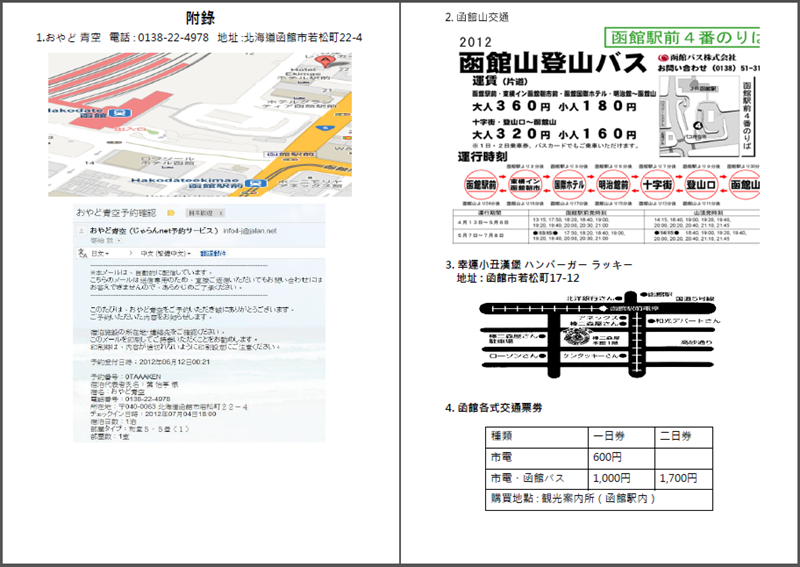The image size is (800, 567).
Task: Click the 函館駅前 bus stop circle
Action: point(480,185)
